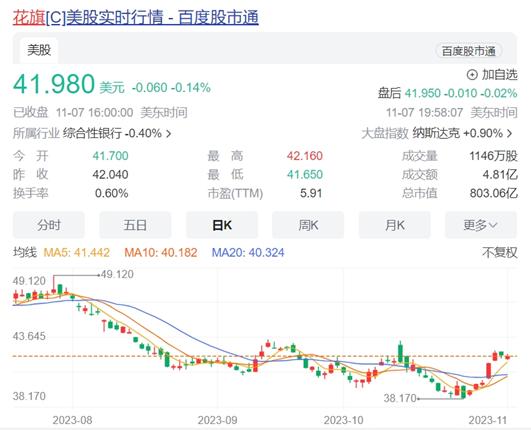
Task: Click the MA10: 40.182 indicator
Action: pos(161,253)
